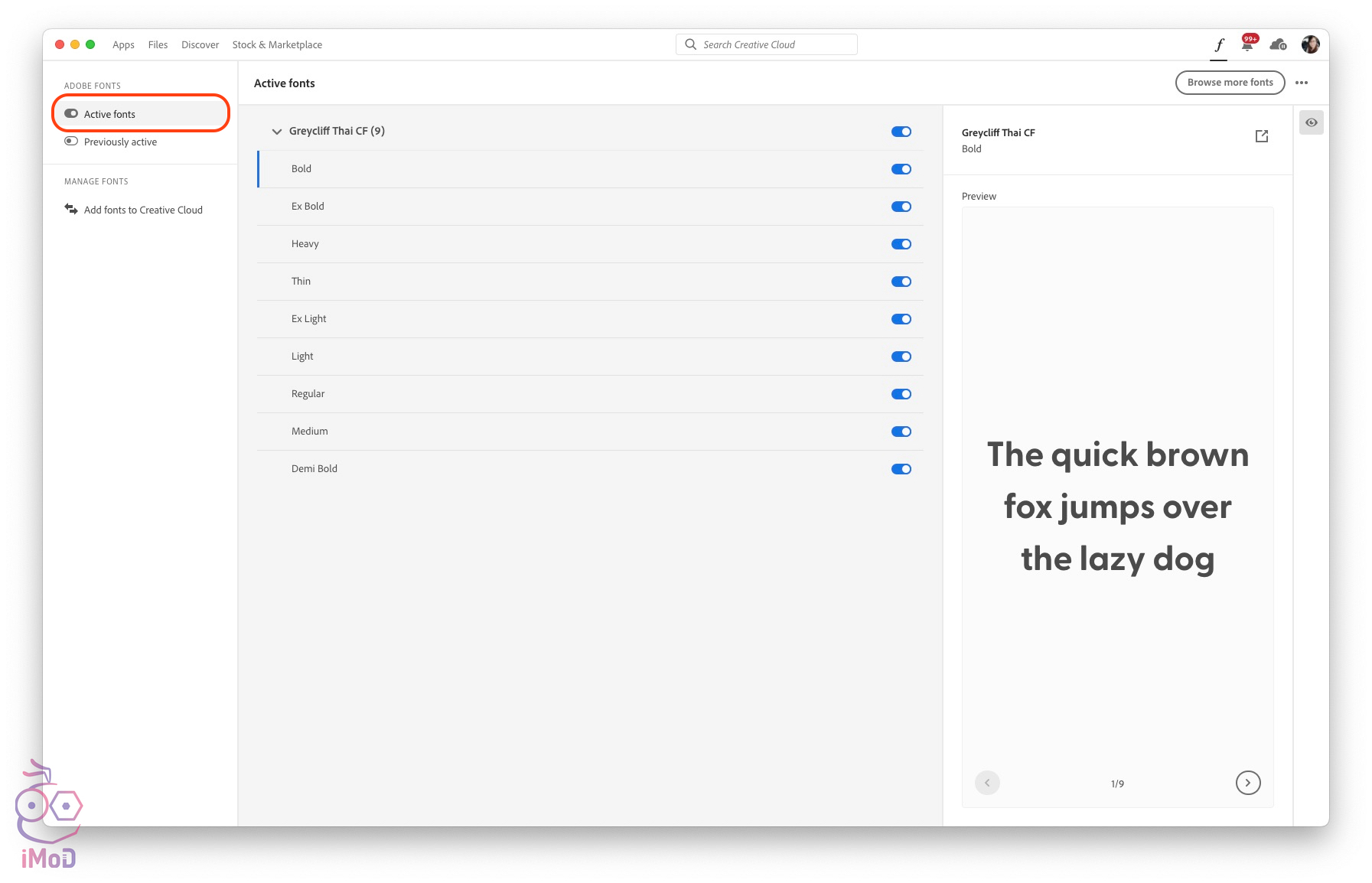1372x883 pixels.
Task: Click the Add fonts to Creative Cloud icon
Action: 71,210
